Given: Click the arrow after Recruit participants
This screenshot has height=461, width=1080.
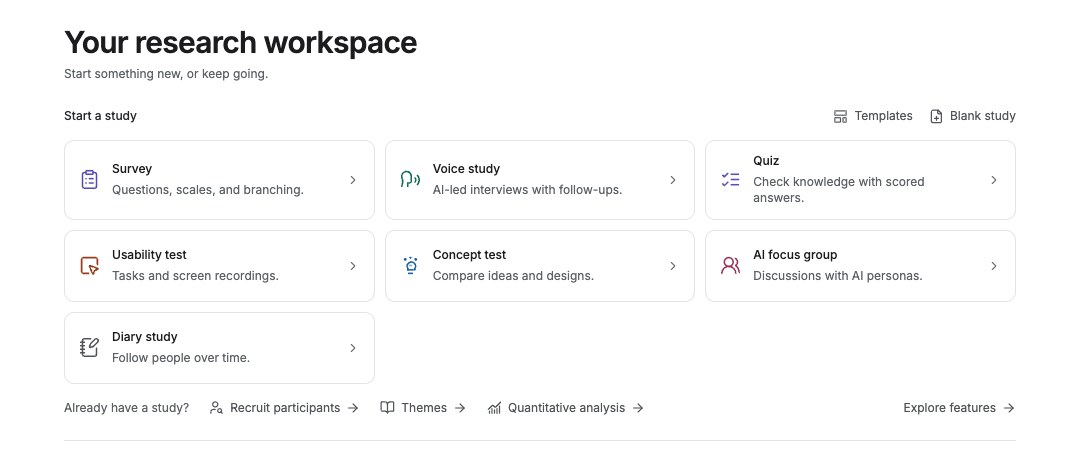Looking at the screenshot, I should [x=353, y=408].
